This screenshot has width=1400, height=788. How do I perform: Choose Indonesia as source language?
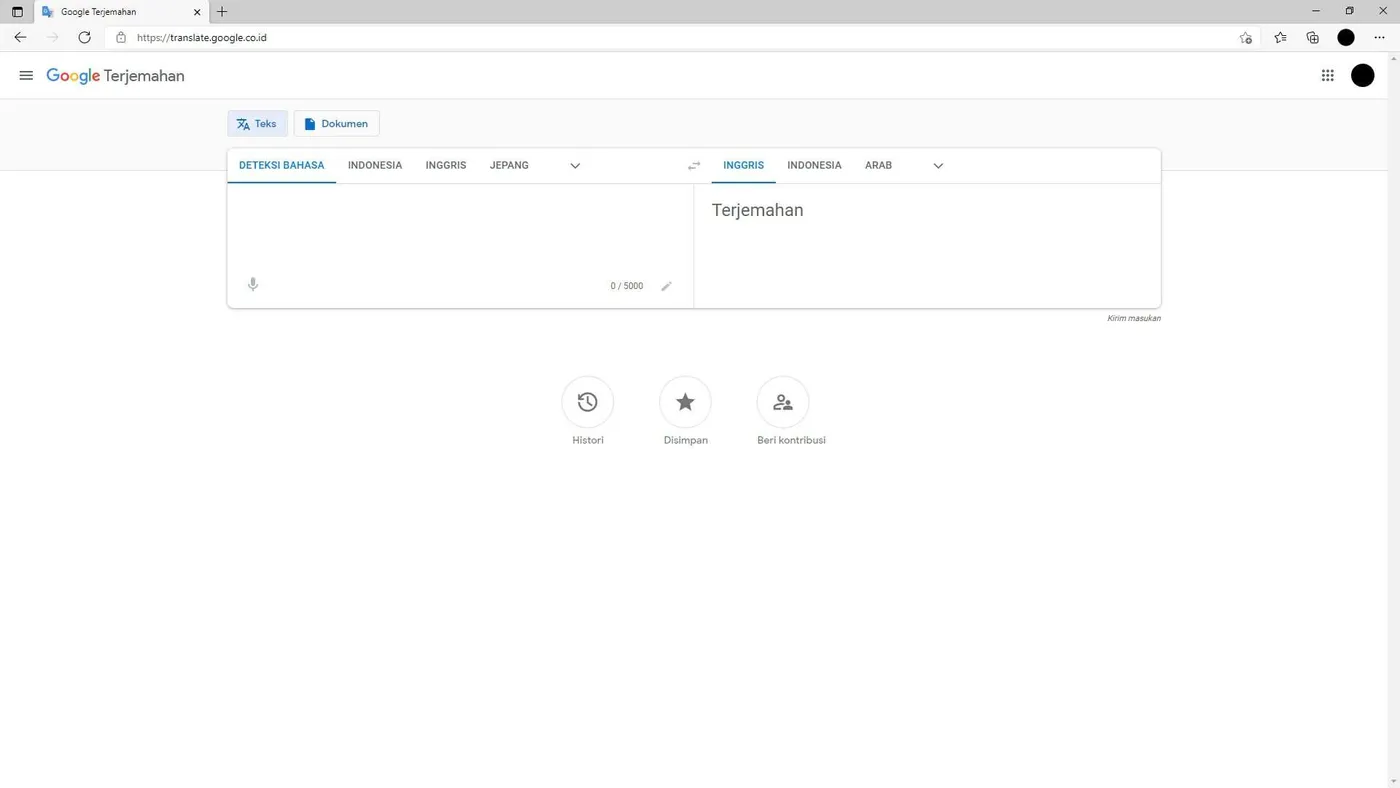pos(375,166)
